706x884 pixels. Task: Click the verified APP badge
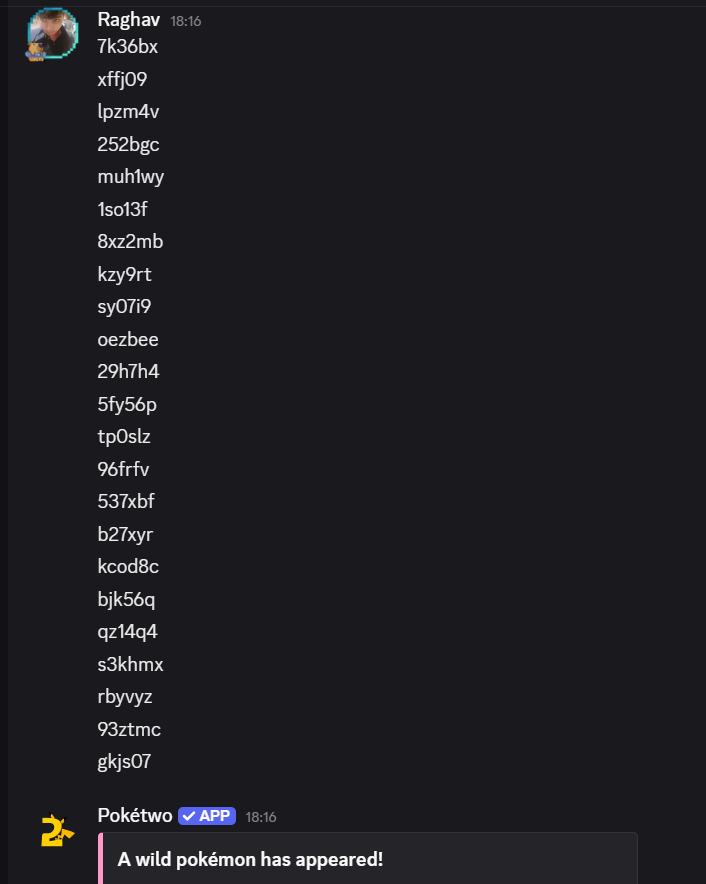coord(207,816)
